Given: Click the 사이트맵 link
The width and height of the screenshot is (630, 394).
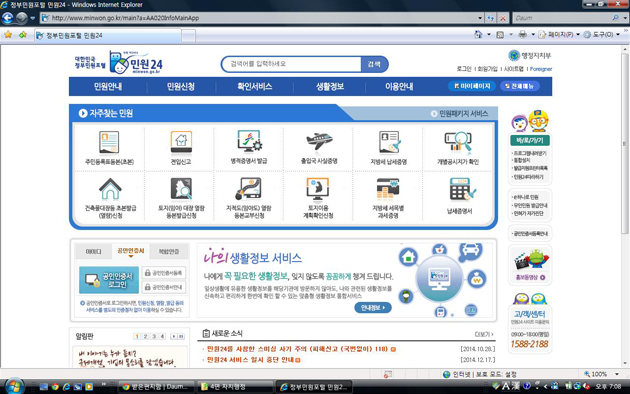Looking at the screenshot, I should point(513,69).
